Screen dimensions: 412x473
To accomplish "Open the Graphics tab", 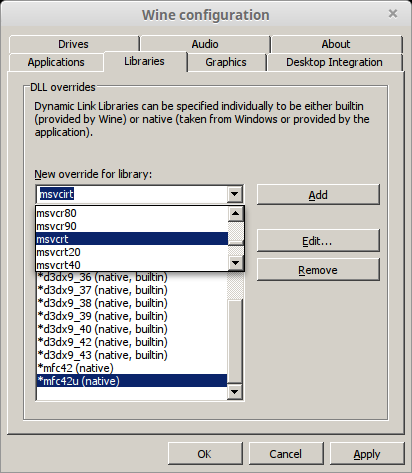I will click(226, 62).
